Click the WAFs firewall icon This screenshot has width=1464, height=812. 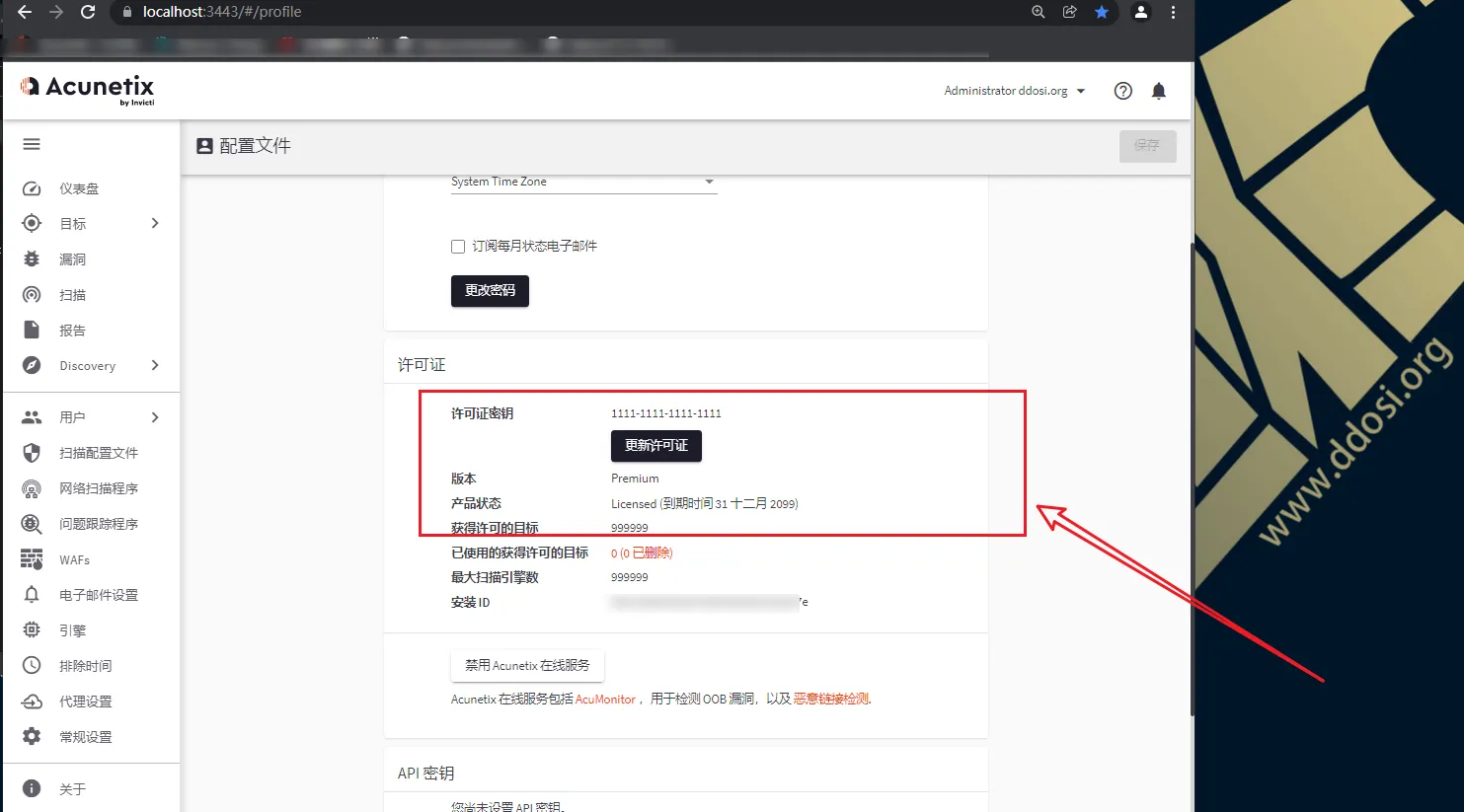(32, 559)
